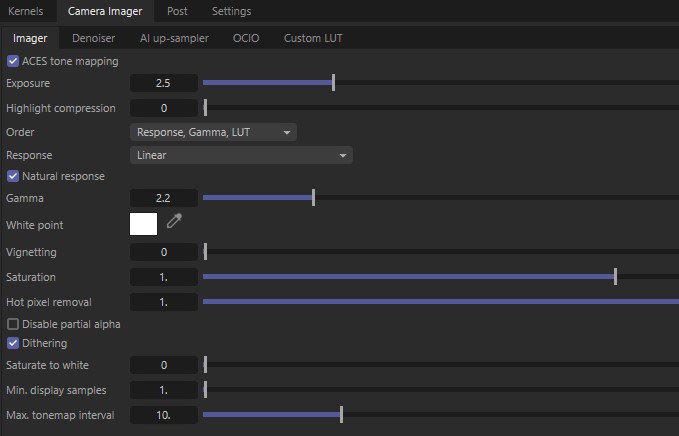
Task: Click the Max. tonemap interval value field
Action: point(164,414)
